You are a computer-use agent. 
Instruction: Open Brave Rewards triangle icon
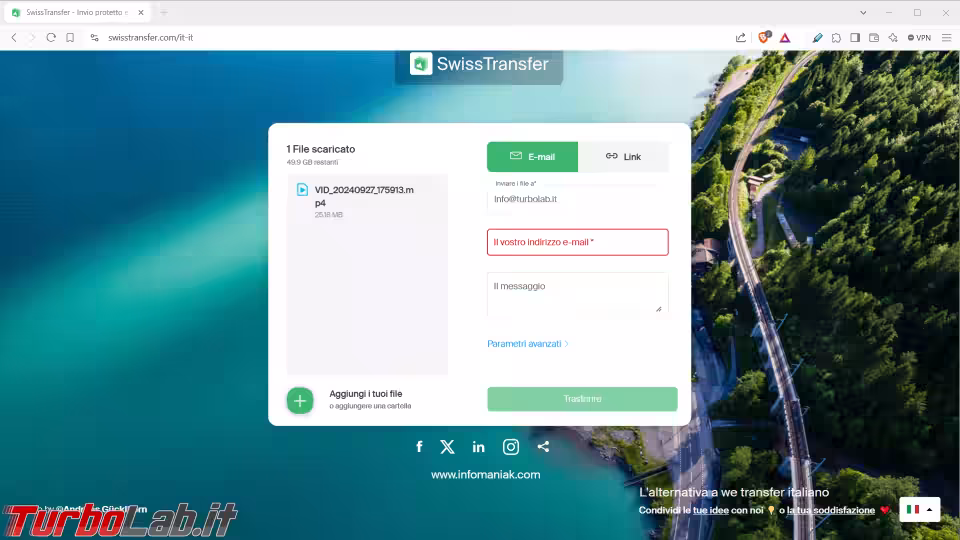click(x=785, y=37)
